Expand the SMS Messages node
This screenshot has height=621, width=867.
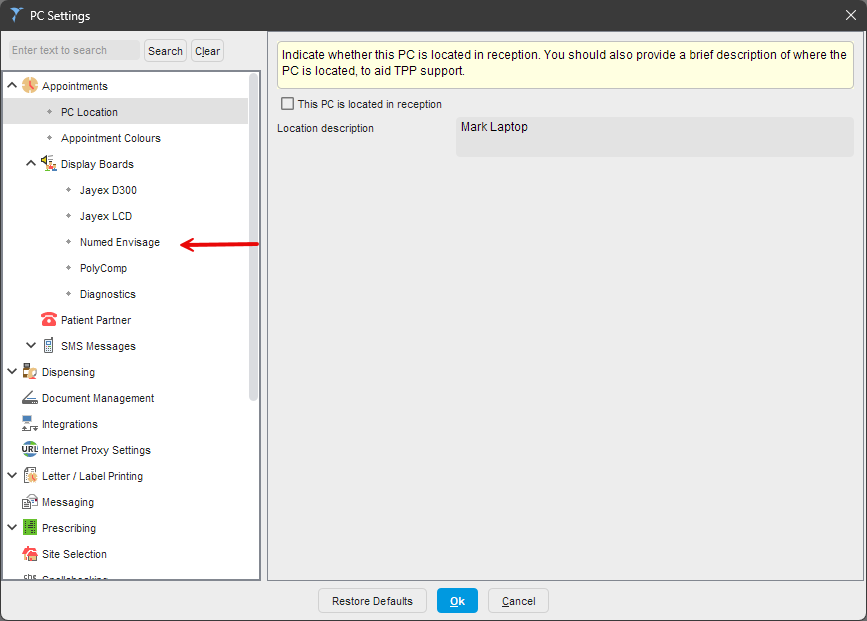click(x=31, y=346)
